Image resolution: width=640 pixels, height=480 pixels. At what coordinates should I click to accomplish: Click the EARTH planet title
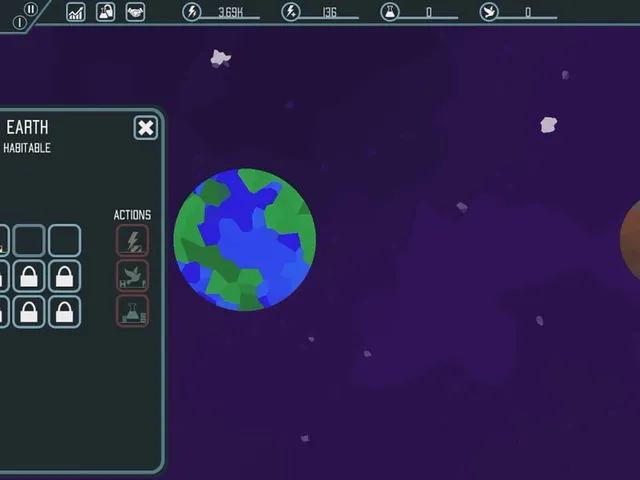[x=27, y=127]
